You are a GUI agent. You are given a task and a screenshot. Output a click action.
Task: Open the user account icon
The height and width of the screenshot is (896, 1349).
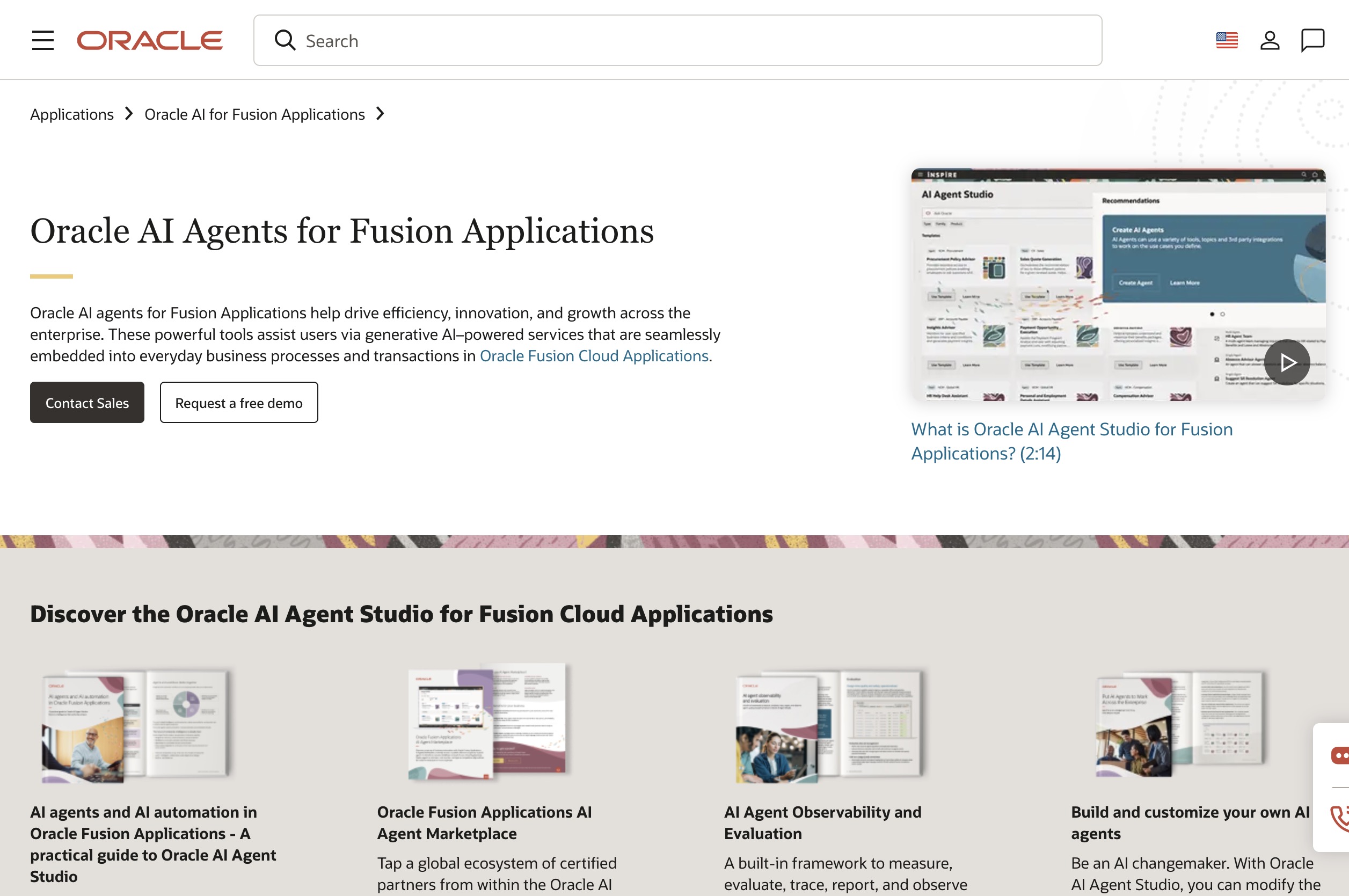coord(1270,41)
